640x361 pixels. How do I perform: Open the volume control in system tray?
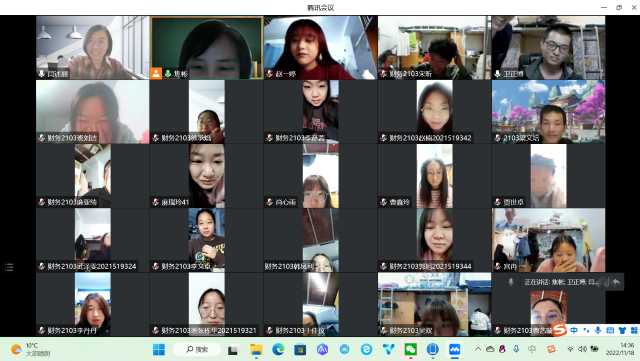(582, 349)
